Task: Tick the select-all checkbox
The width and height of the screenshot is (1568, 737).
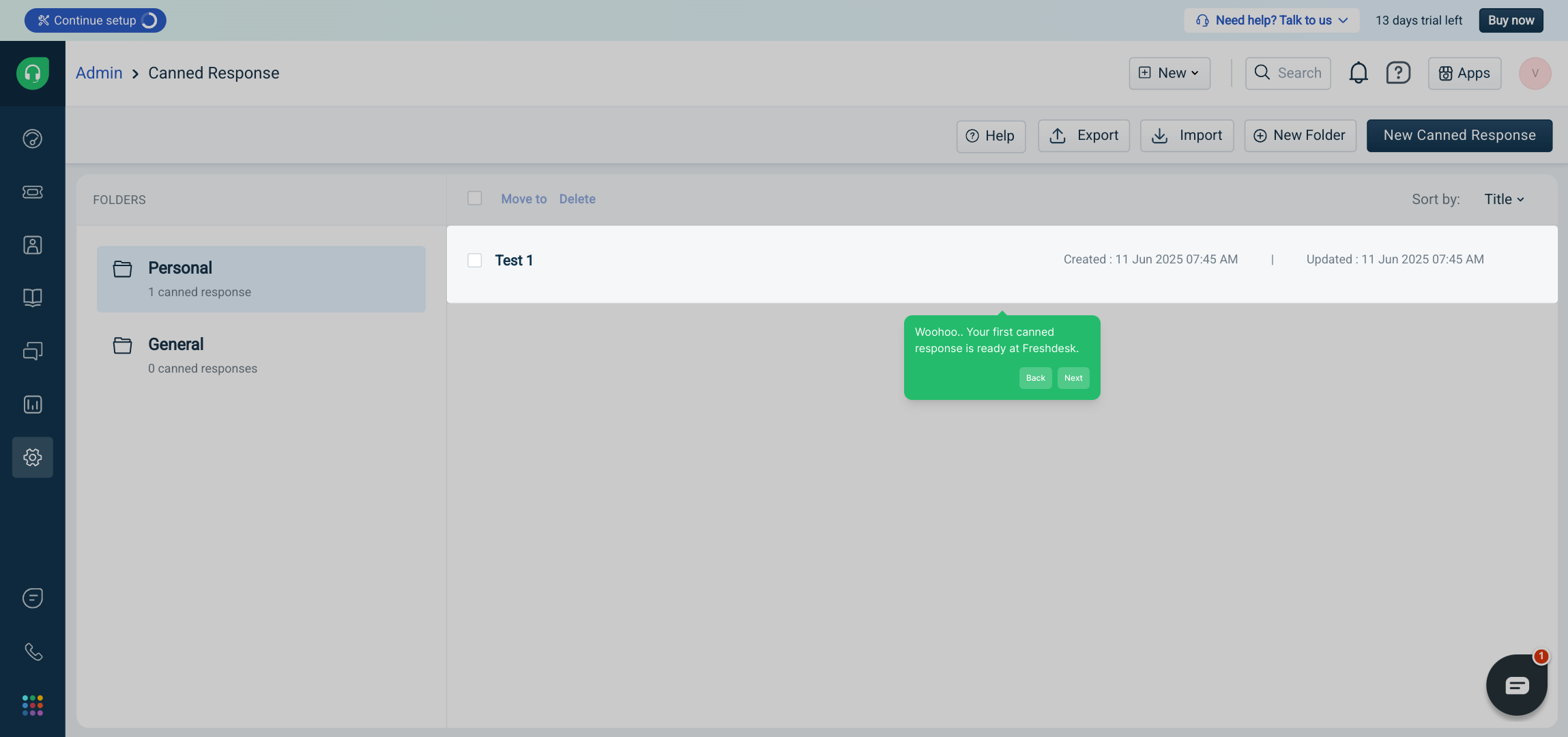Action: (474, 198)
